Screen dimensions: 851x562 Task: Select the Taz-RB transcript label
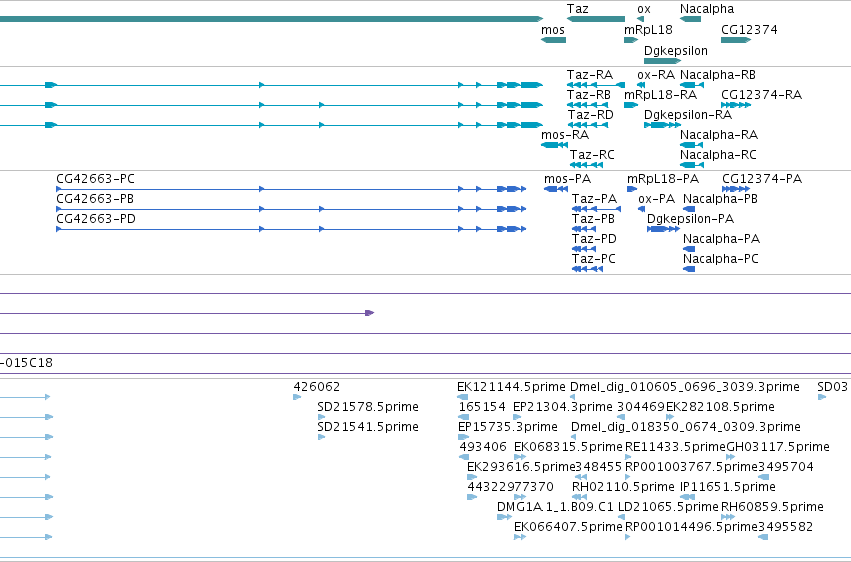(589, 95)
